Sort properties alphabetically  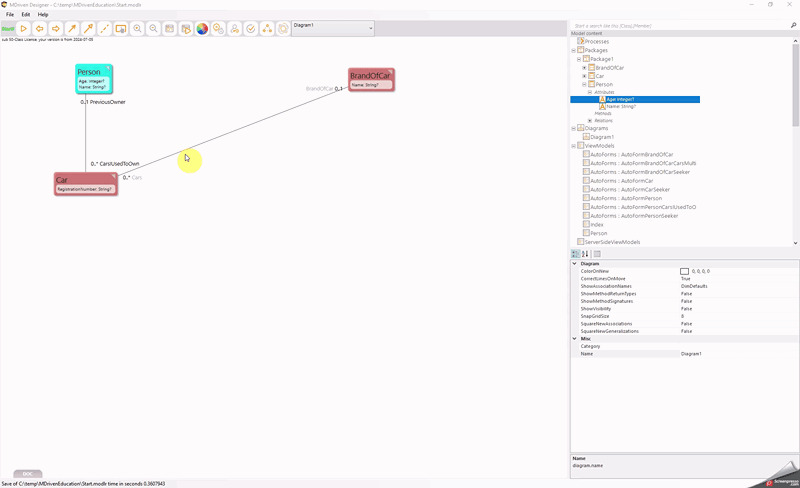pyautogui.click(x=586, y=254)
